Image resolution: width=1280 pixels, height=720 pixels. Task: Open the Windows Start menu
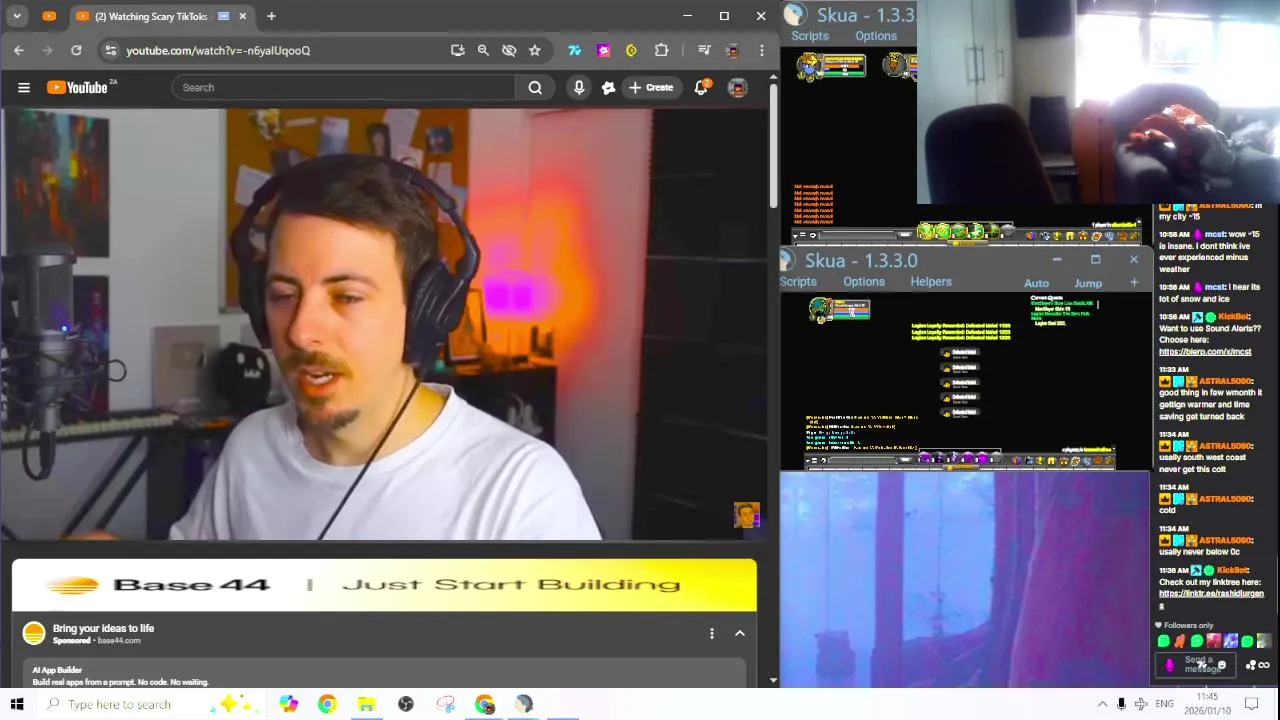[17, 704]
